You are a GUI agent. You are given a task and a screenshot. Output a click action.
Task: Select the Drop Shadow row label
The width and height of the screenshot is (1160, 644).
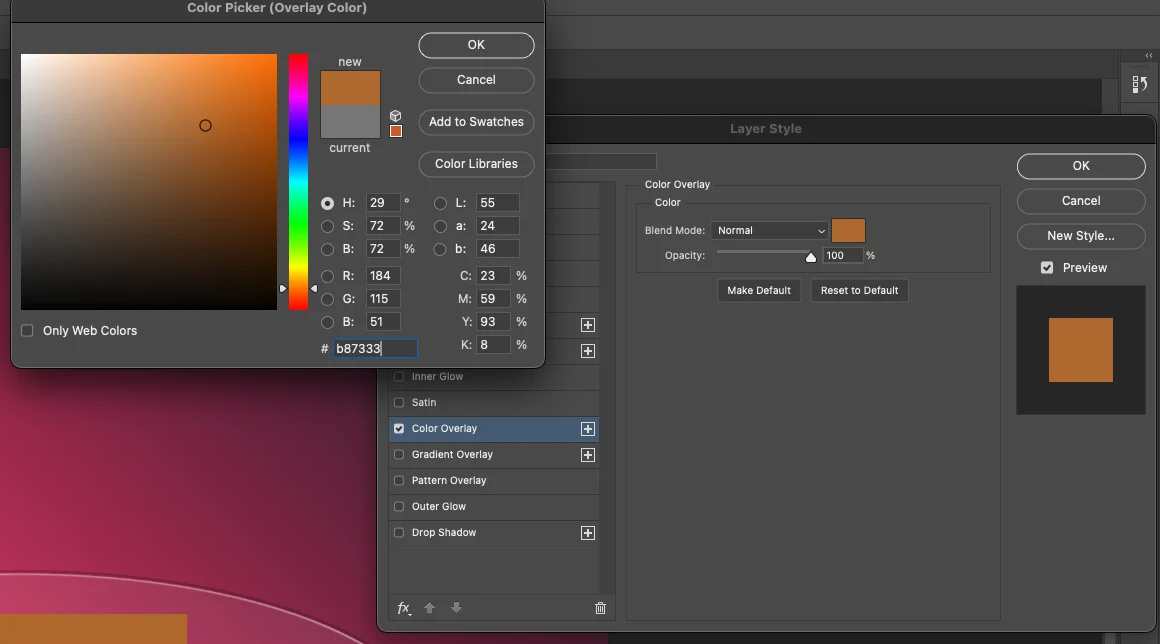pos(444,532)
